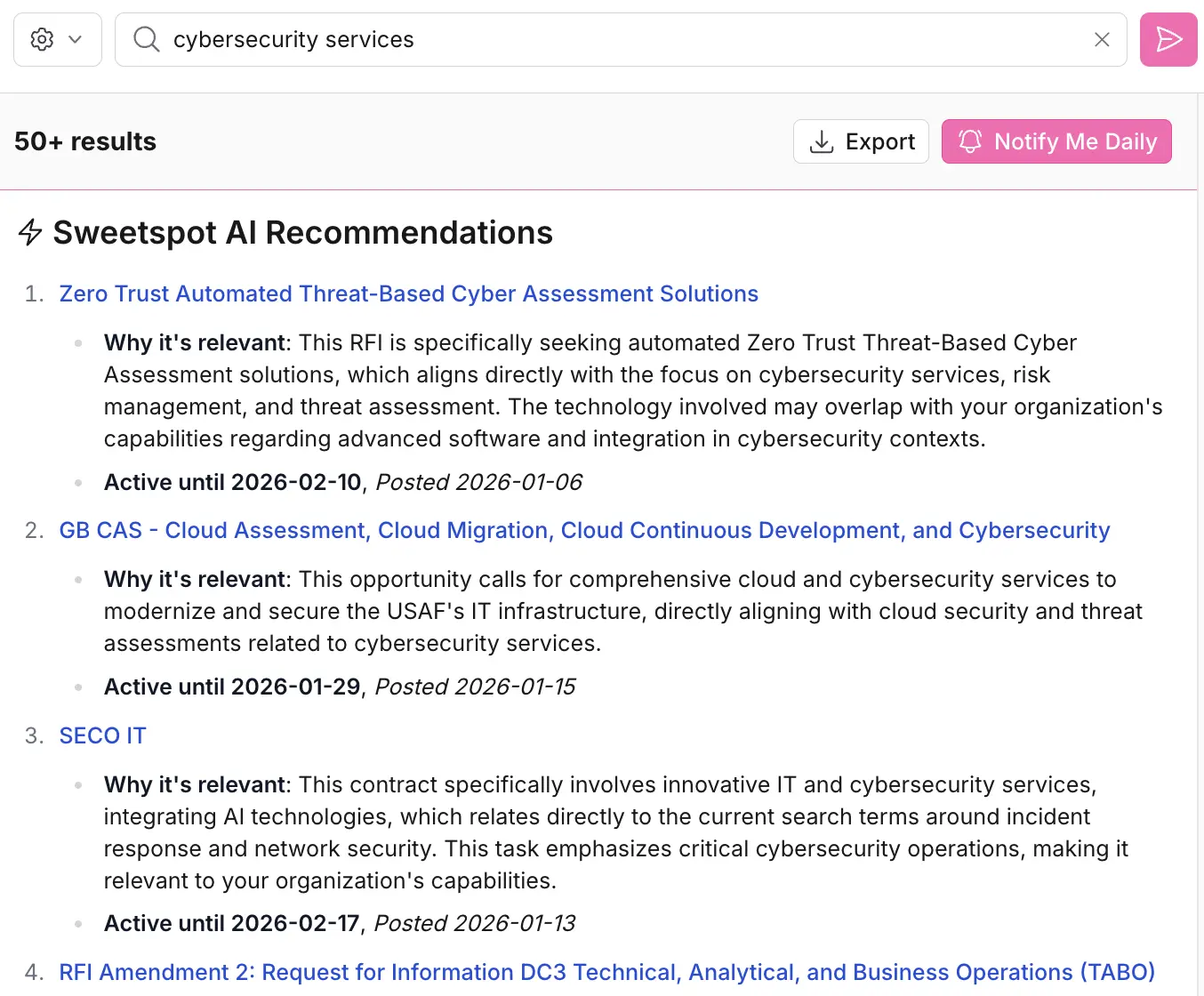Open RFI Amendment 2 DC3 TABO listing
The image size is (1204, 996).
[x=607, y=972]
